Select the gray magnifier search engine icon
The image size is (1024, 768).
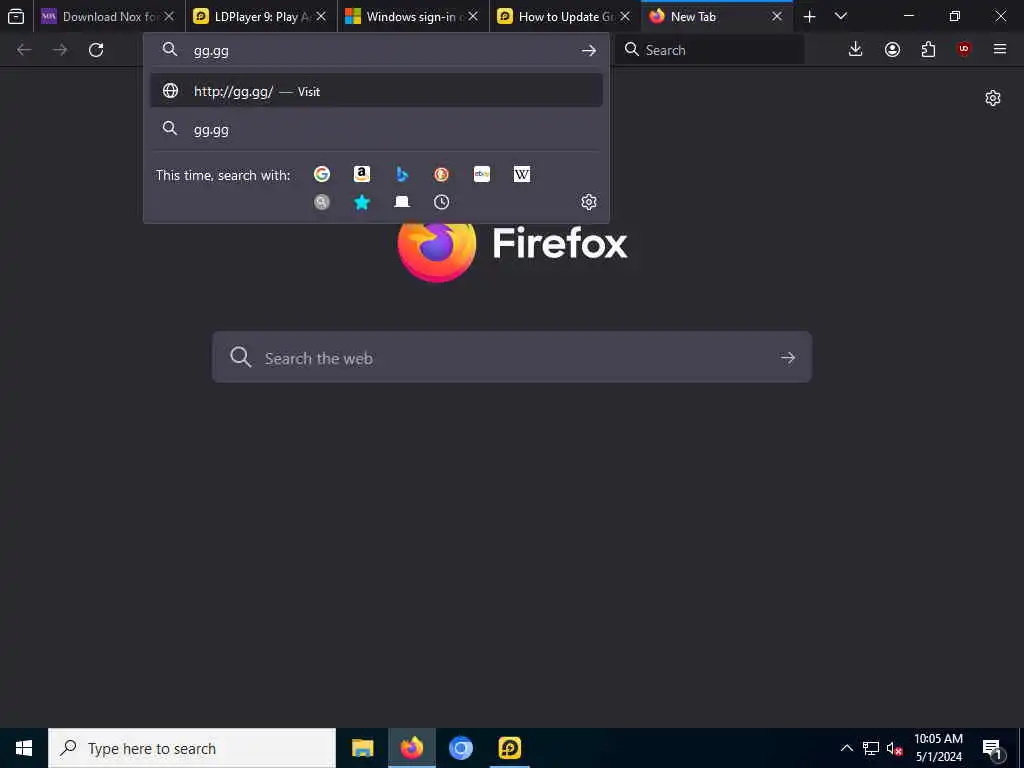322,202
